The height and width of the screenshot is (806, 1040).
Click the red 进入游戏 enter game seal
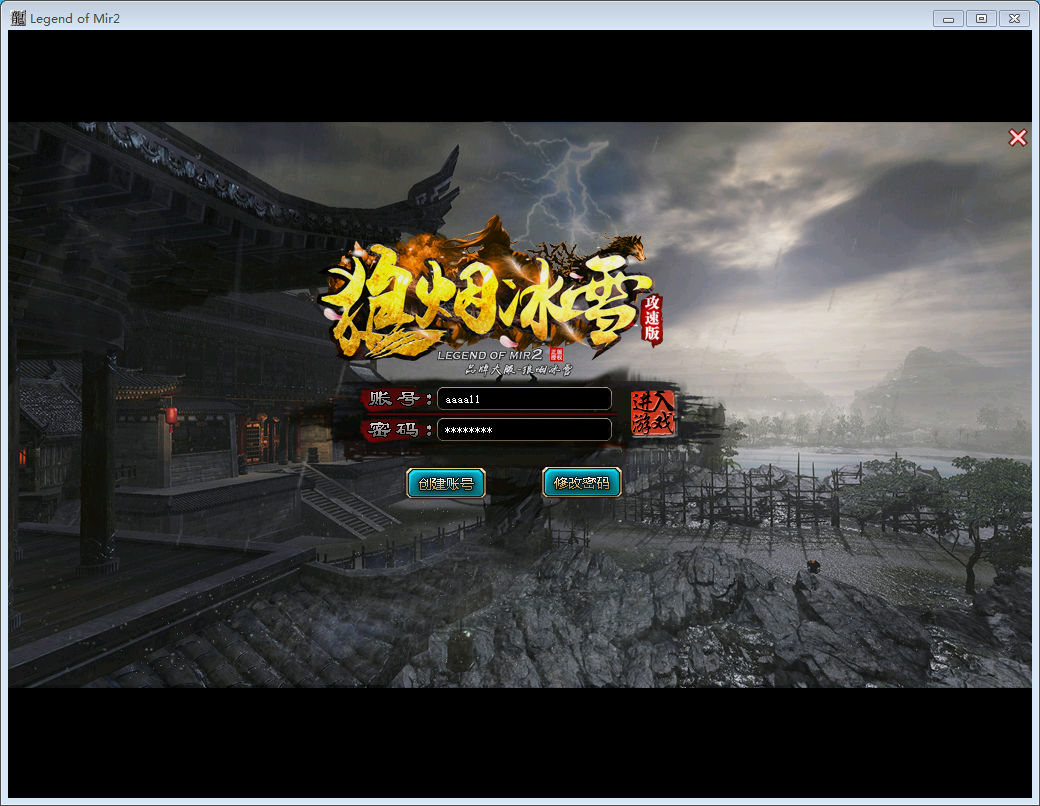[x=653, y=413]
